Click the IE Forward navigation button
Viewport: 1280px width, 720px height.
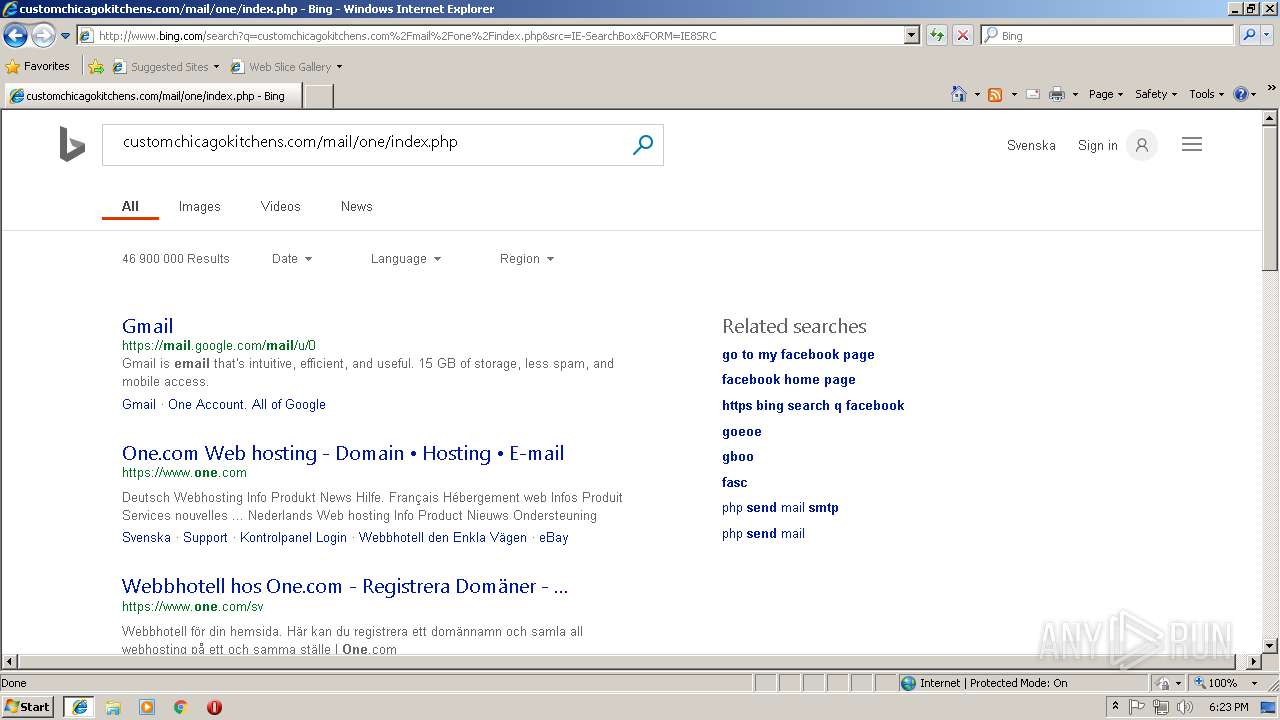tap(43, 35)
